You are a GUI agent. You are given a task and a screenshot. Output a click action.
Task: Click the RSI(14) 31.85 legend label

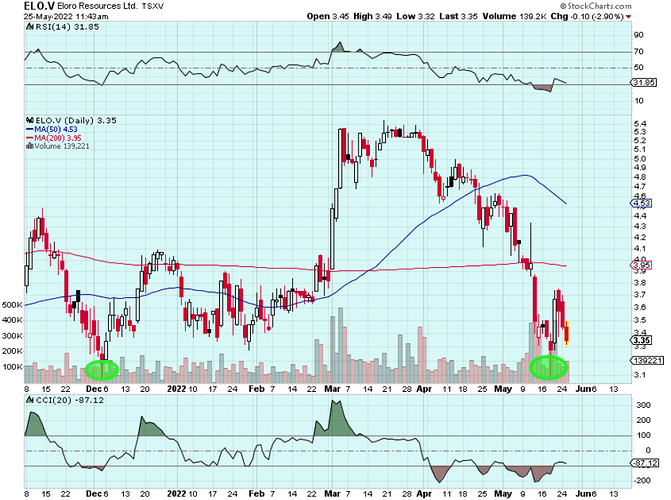coord(67,27)
